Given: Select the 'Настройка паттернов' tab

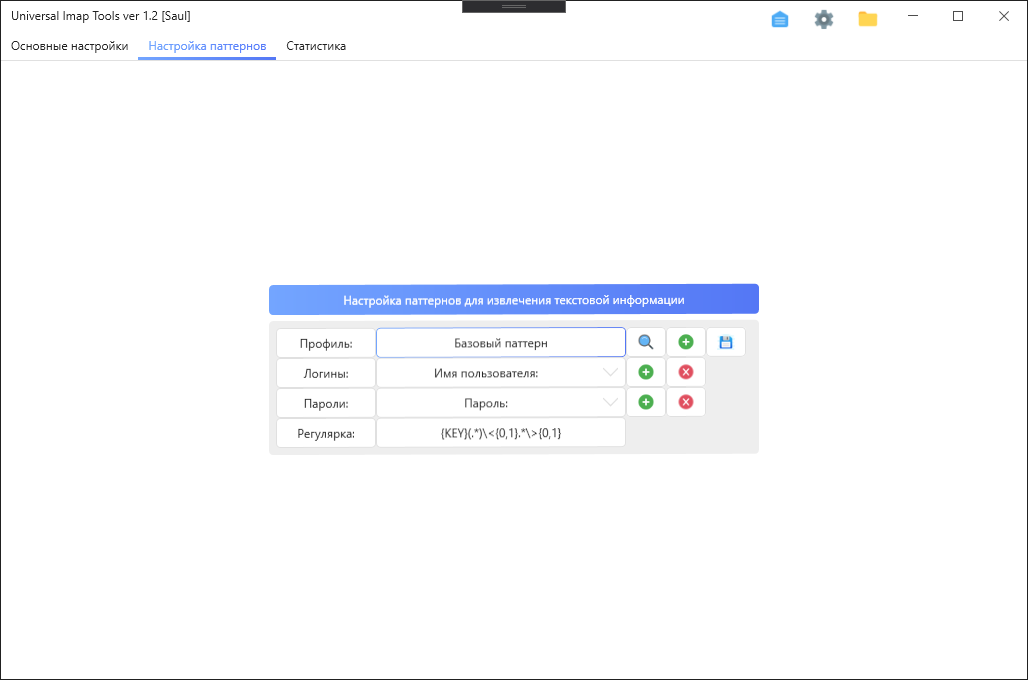Looking at the screenshot, I should point(207,46).
